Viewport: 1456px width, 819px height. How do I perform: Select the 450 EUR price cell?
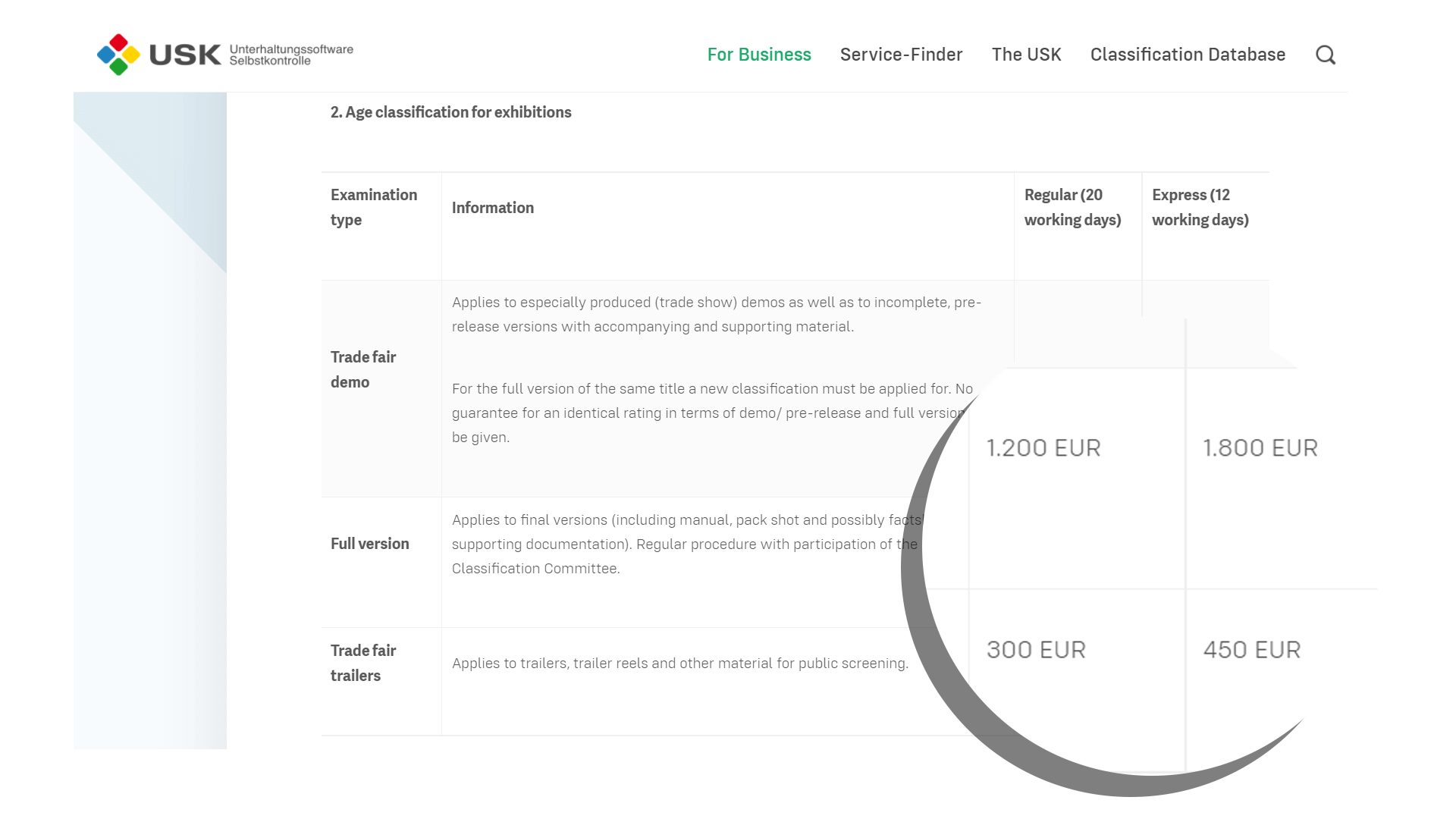tap(1252, 650)
